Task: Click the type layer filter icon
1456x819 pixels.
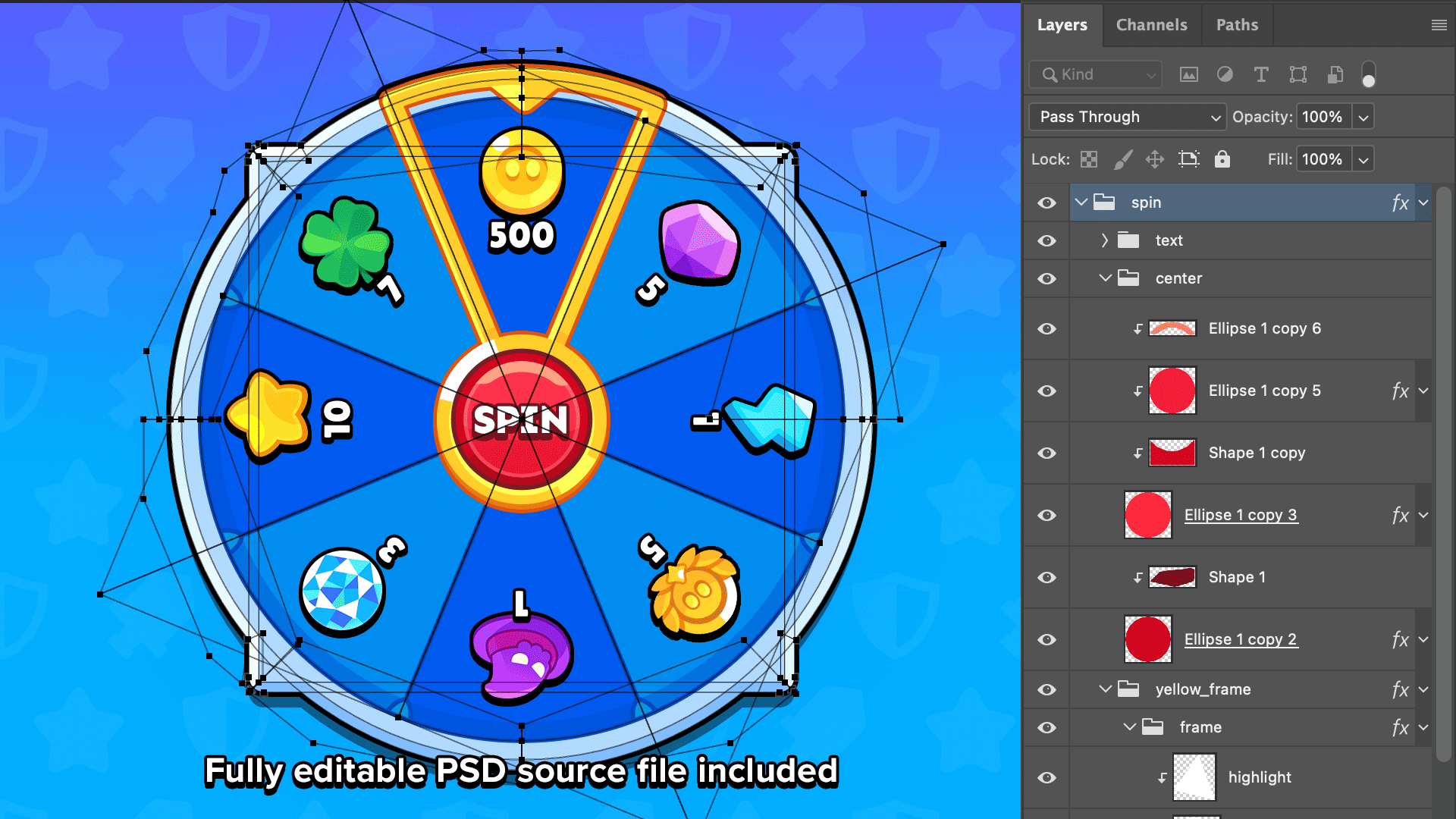Action: 1261,74
